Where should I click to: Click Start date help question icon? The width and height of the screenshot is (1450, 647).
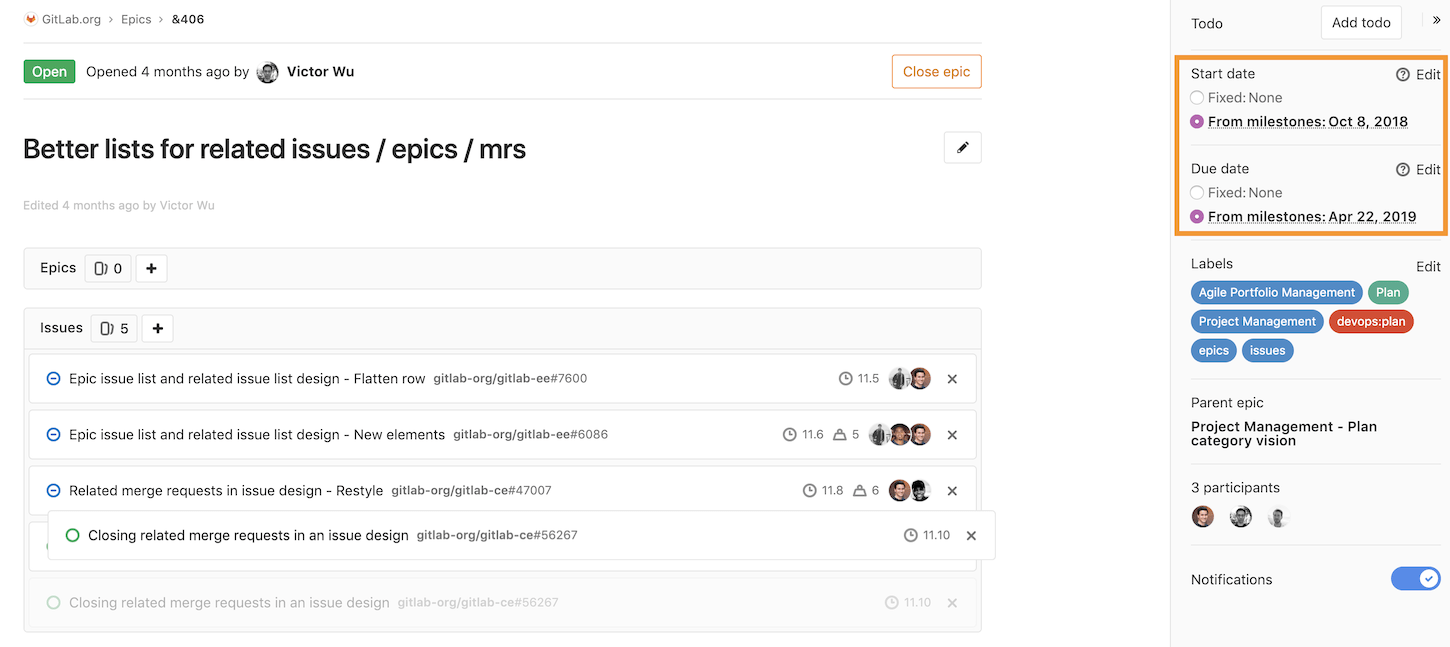point(1403,74)
